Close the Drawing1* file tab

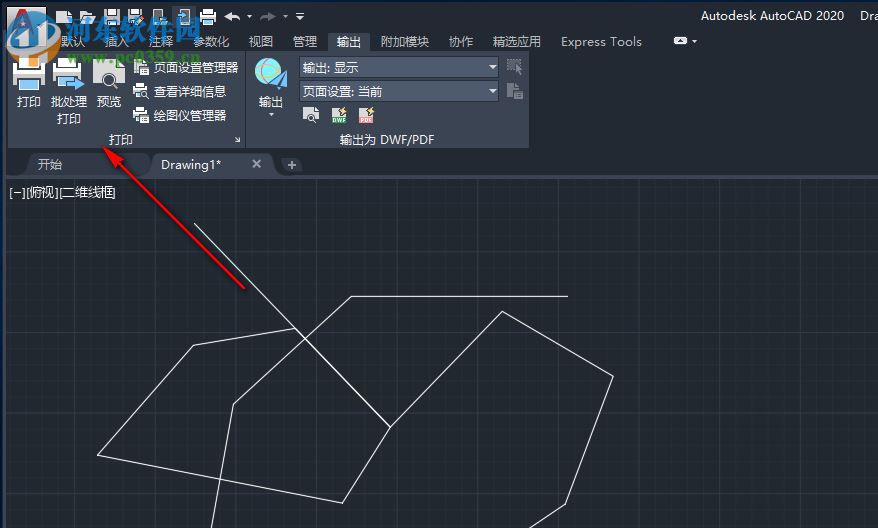pos(256,163)
